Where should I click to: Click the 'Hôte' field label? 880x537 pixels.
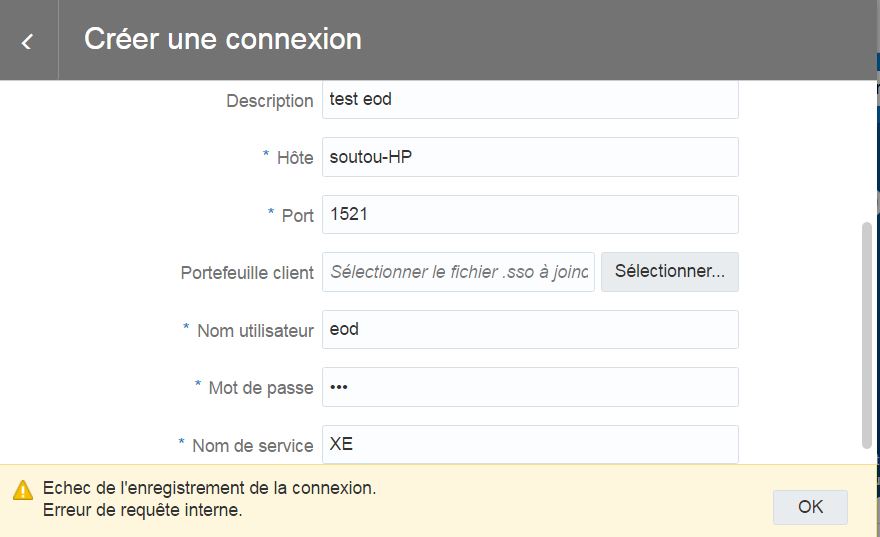pos(294,158)
